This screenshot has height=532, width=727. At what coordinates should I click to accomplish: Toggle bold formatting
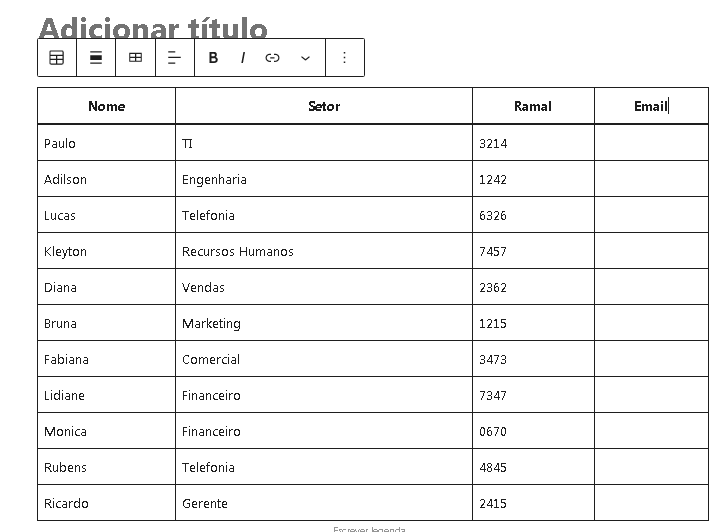point(213,58)
